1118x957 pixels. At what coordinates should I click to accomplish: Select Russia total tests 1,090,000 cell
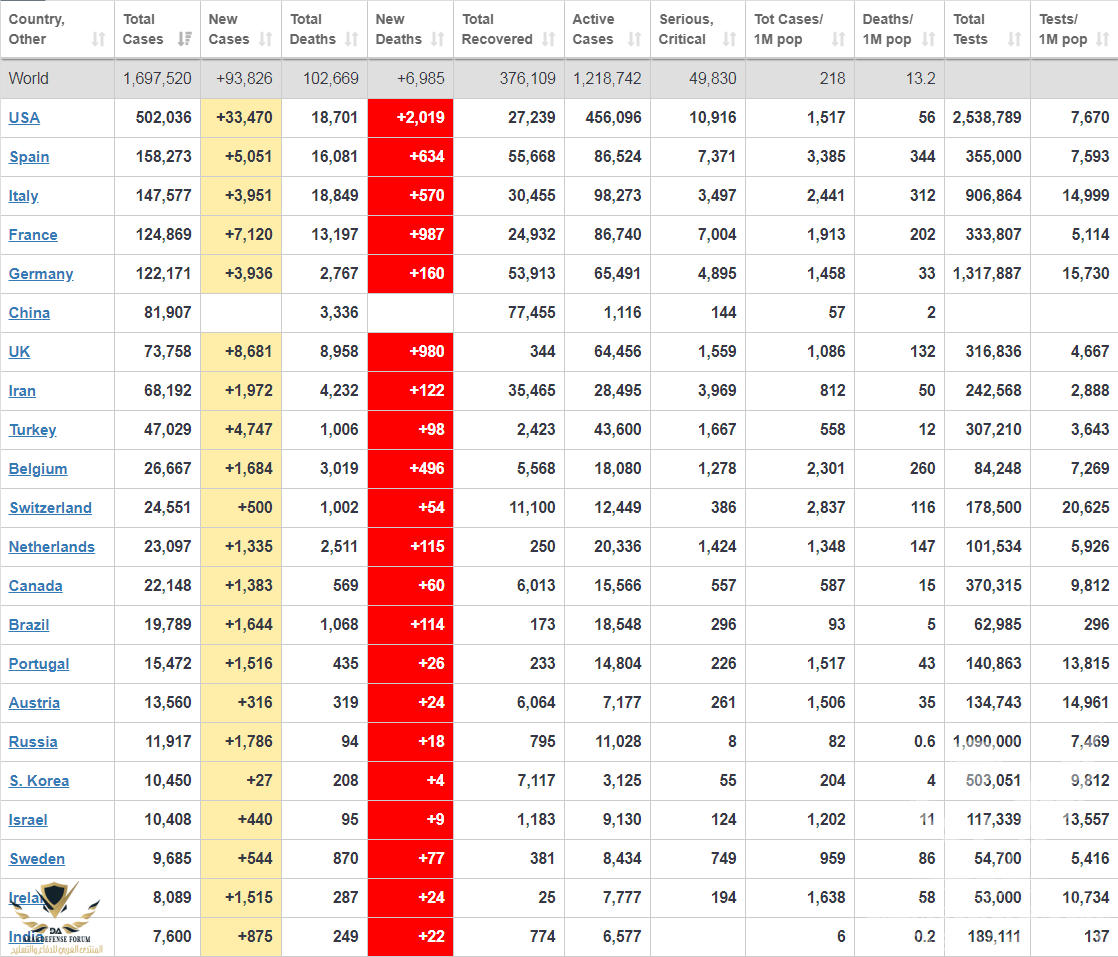(988, 742)
